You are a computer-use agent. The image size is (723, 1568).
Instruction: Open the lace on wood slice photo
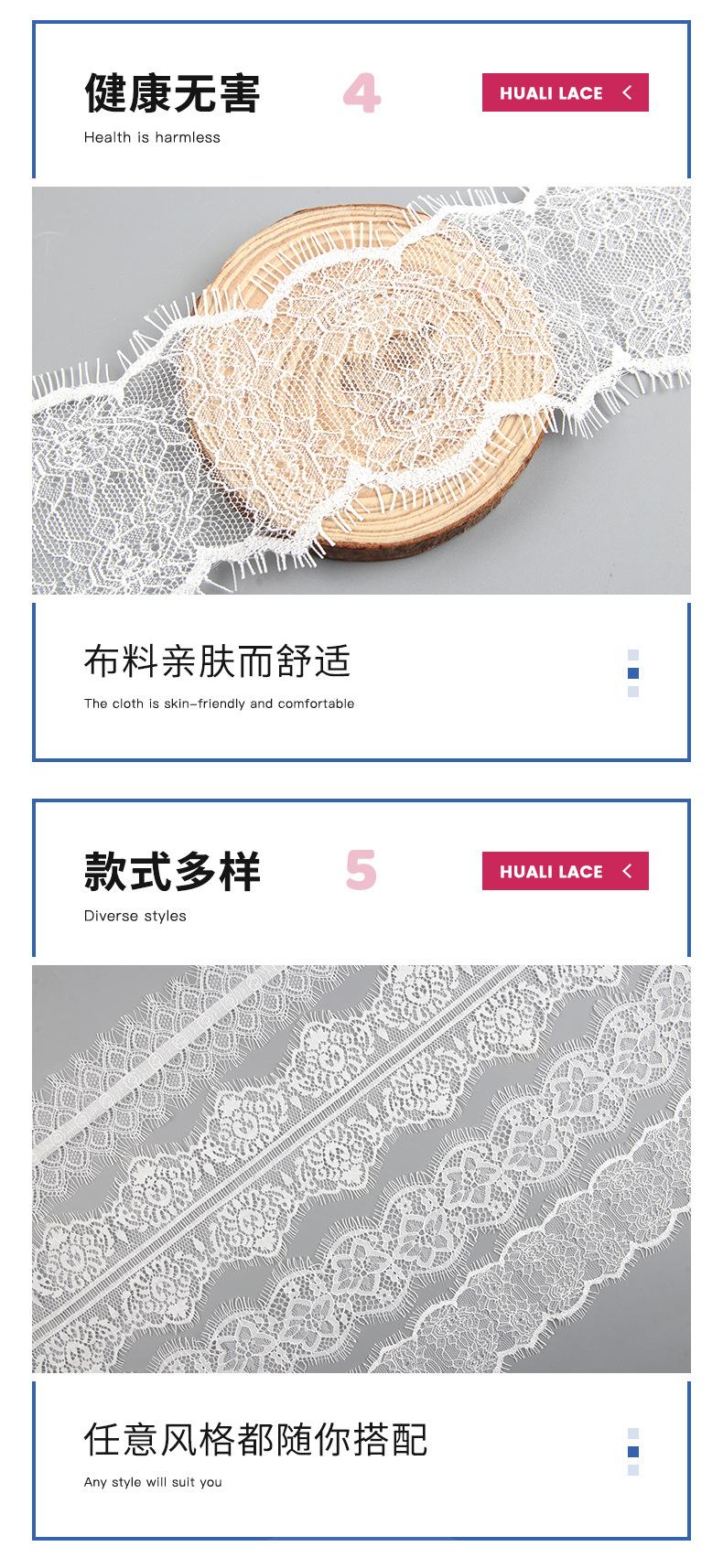361,391
